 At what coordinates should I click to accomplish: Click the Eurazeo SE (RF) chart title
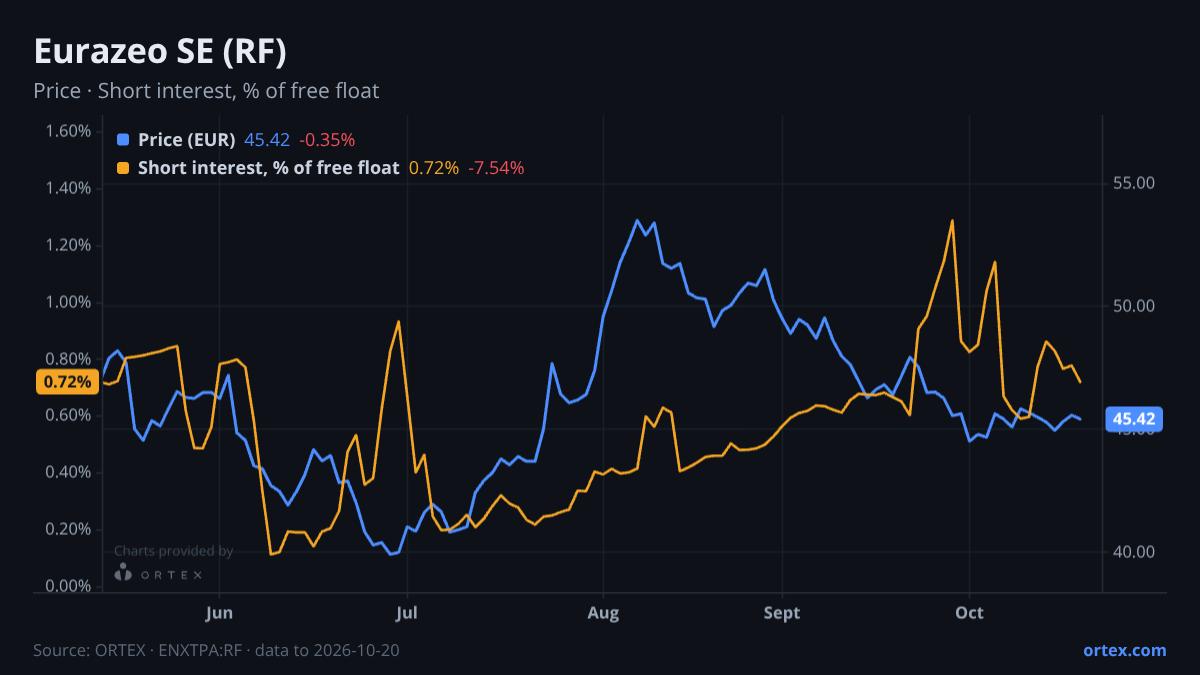tap(161, 52)
